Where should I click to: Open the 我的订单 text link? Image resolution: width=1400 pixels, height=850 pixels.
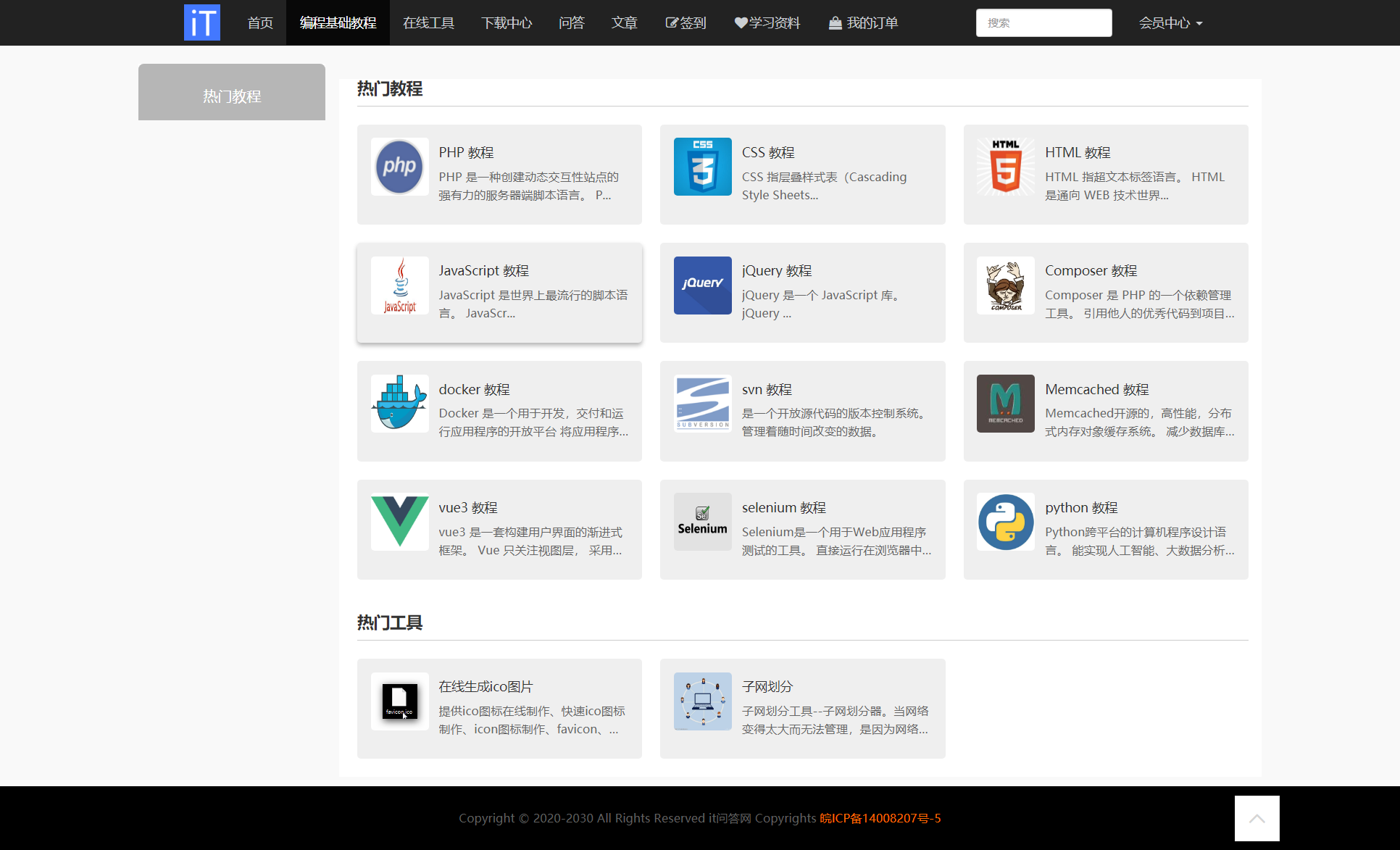coord(872,23)
